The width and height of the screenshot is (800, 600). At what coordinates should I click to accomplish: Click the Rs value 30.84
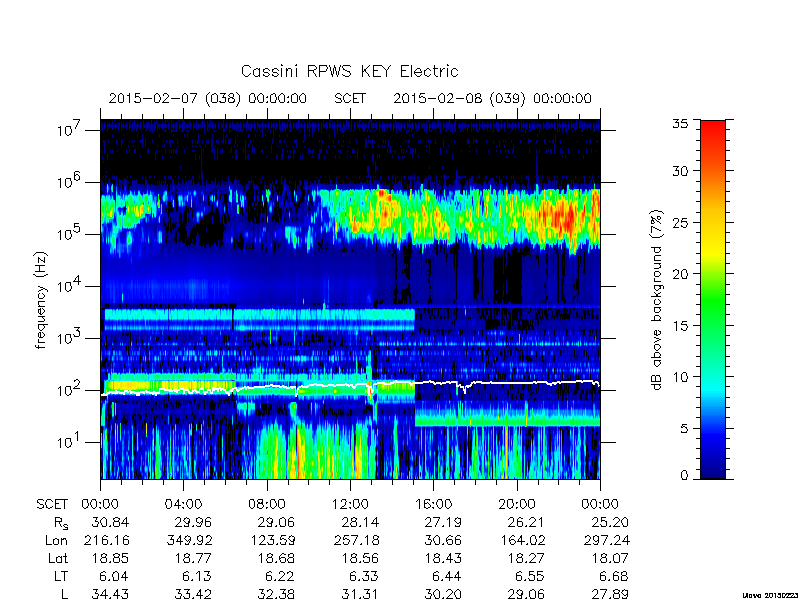(x=110, y=522)
